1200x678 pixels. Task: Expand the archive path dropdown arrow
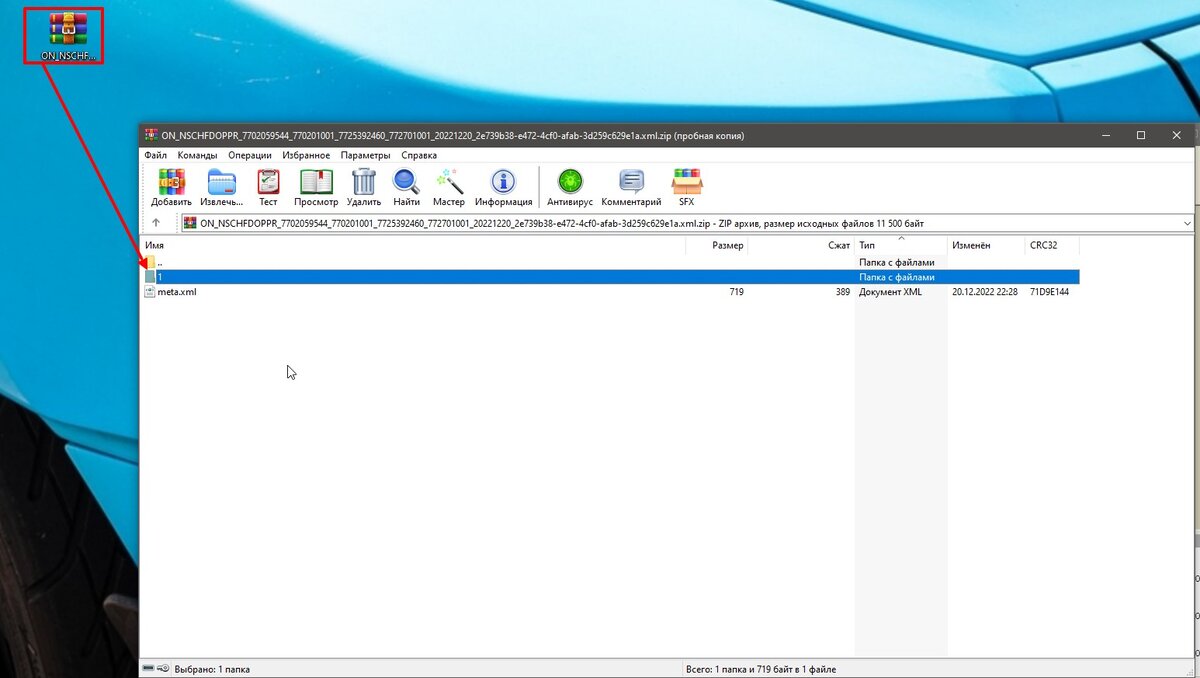(1187, 223)
